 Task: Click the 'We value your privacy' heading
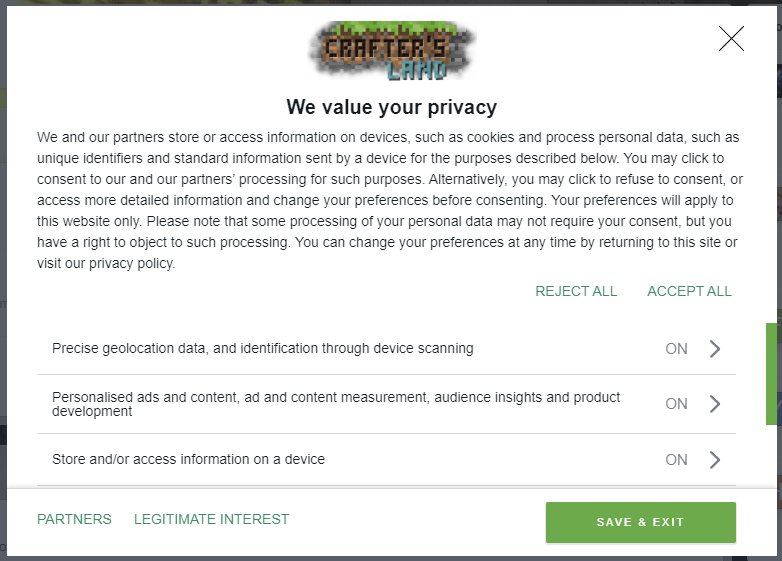point(391,107)
